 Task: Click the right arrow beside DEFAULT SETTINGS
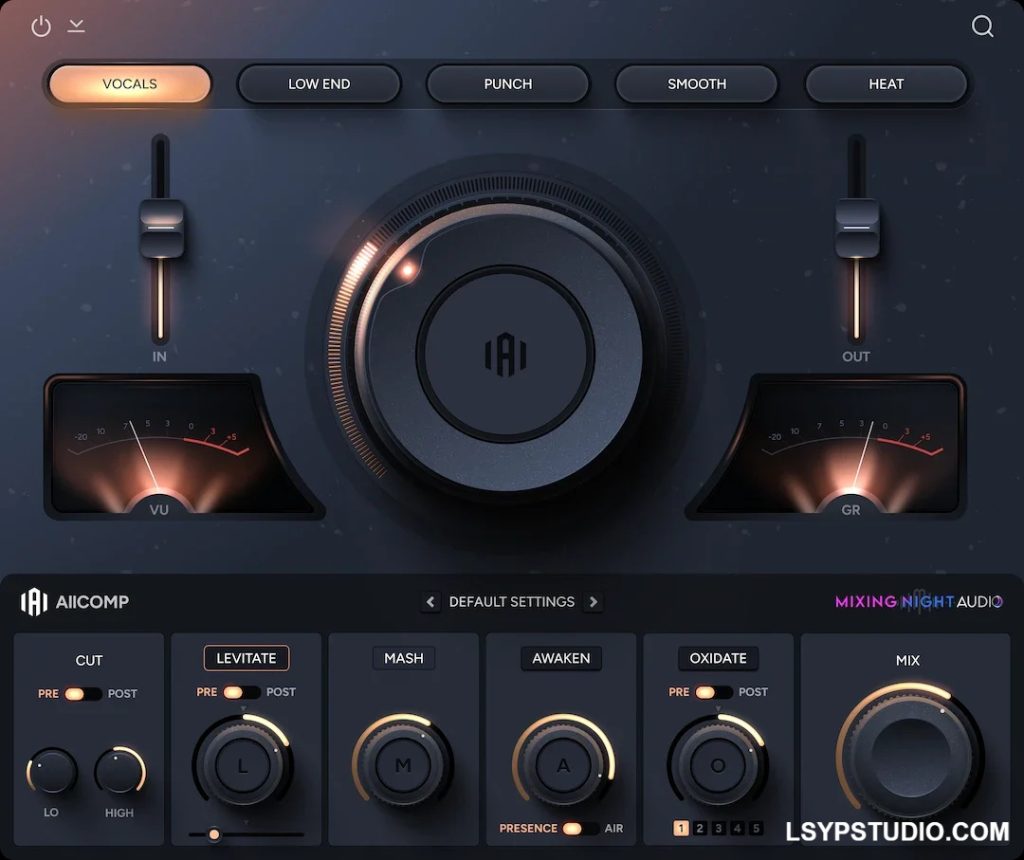(x=593, y=602)
